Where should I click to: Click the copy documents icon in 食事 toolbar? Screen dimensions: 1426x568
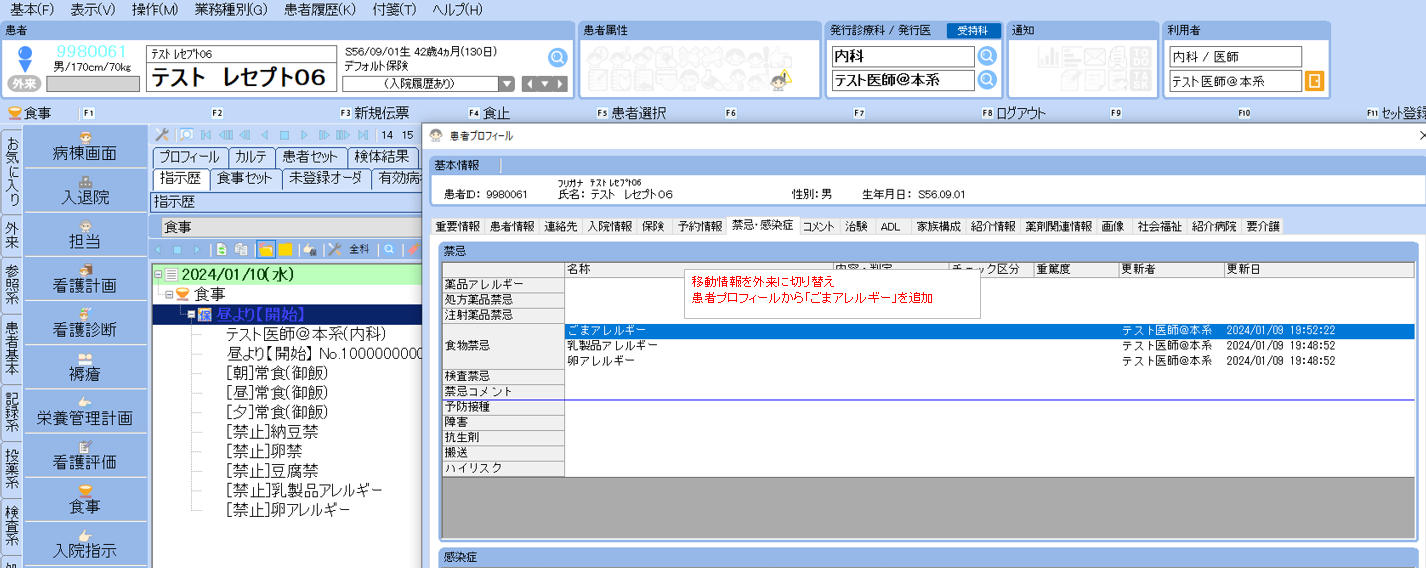(x=240, y=249)
